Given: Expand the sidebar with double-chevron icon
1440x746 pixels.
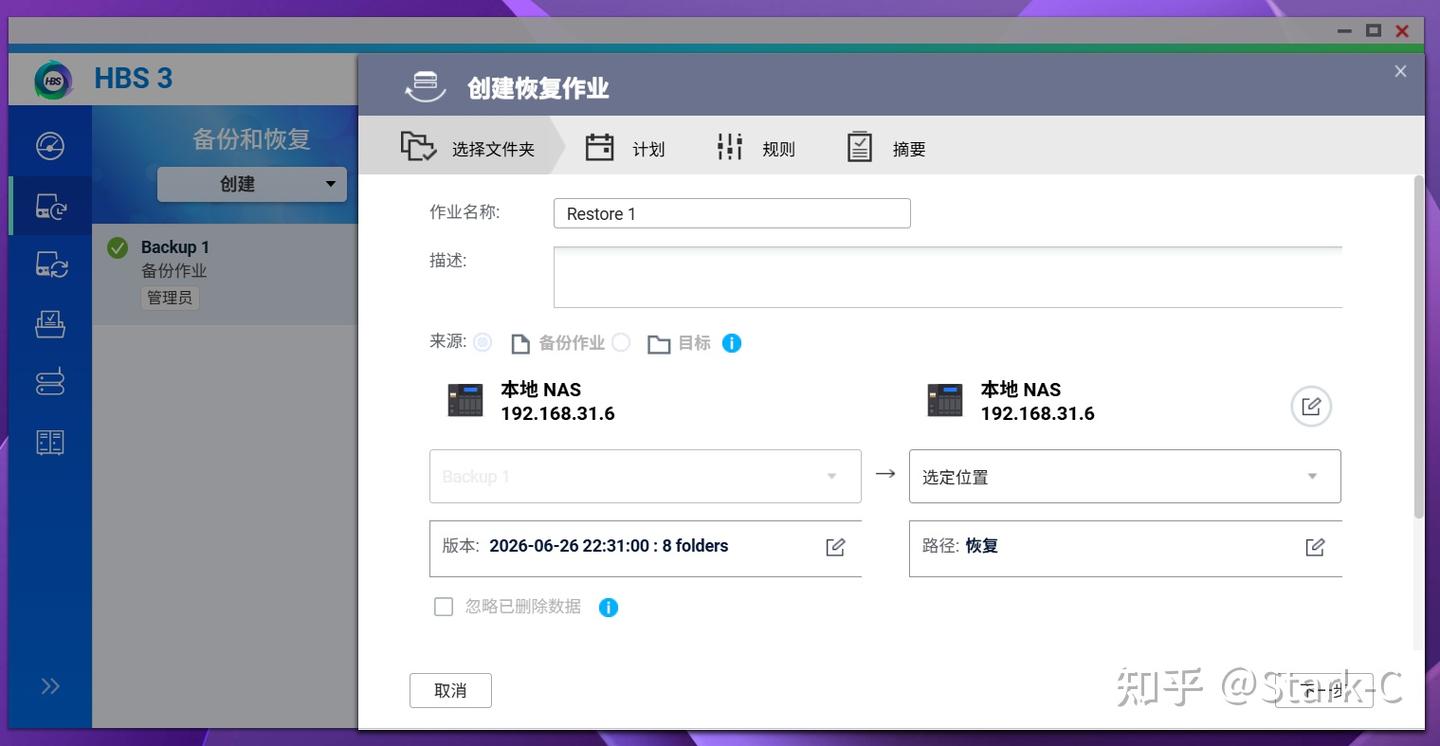Looking at the screenshot, I should pos(50,686).
